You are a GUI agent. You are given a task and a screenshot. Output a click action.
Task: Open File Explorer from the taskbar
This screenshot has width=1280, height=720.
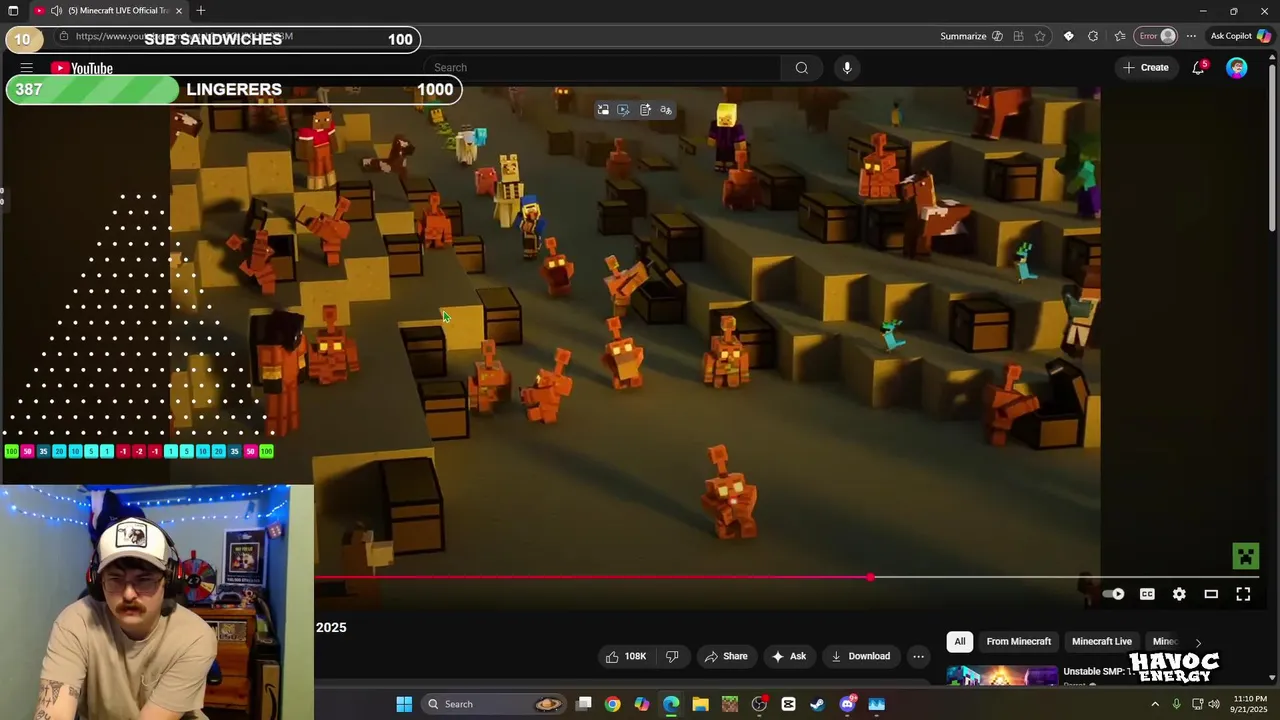pos(700,704)
